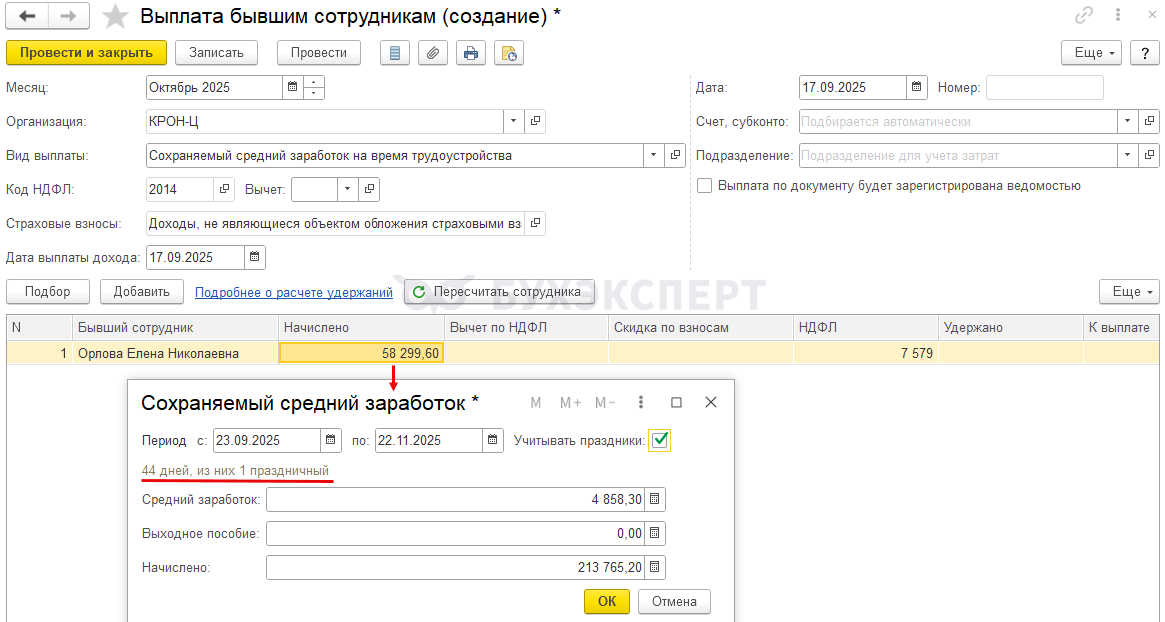
Task: Open the three-dot window menu at top right
Action: [x=1118, y=16]
